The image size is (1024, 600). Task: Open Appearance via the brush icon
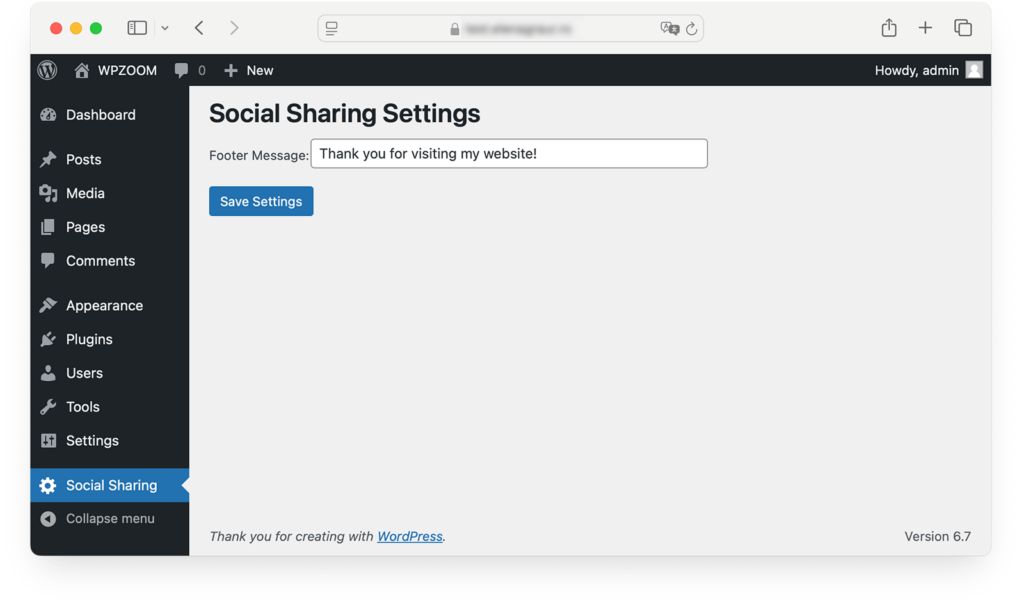48,305
